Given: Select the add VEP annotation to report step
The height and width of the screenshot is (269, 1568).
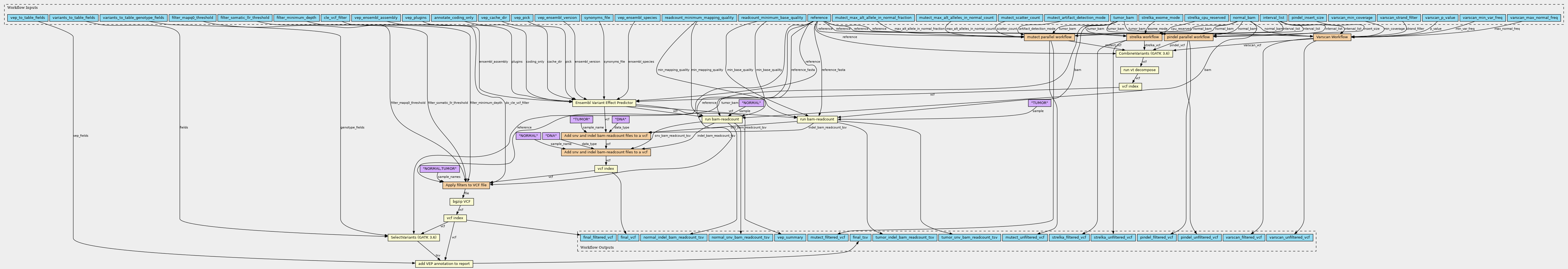Looking at the screenshot, I should [444, 264].
